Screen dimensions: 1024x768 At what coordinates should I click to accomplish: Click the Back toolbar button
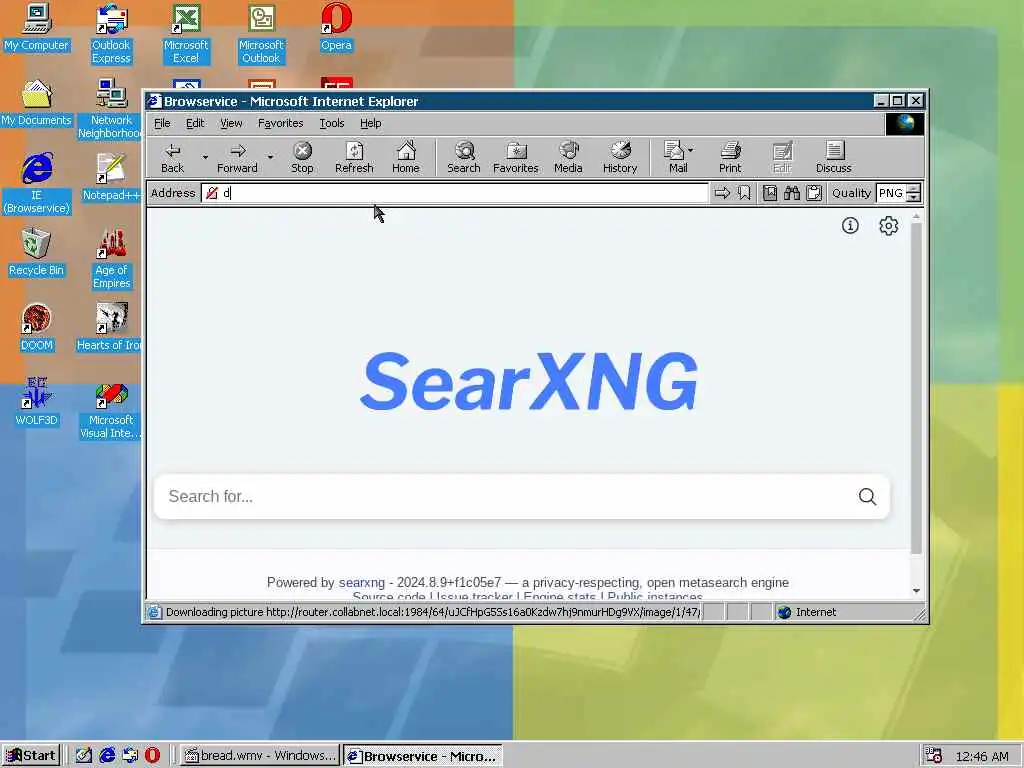(x=172, y=157)
